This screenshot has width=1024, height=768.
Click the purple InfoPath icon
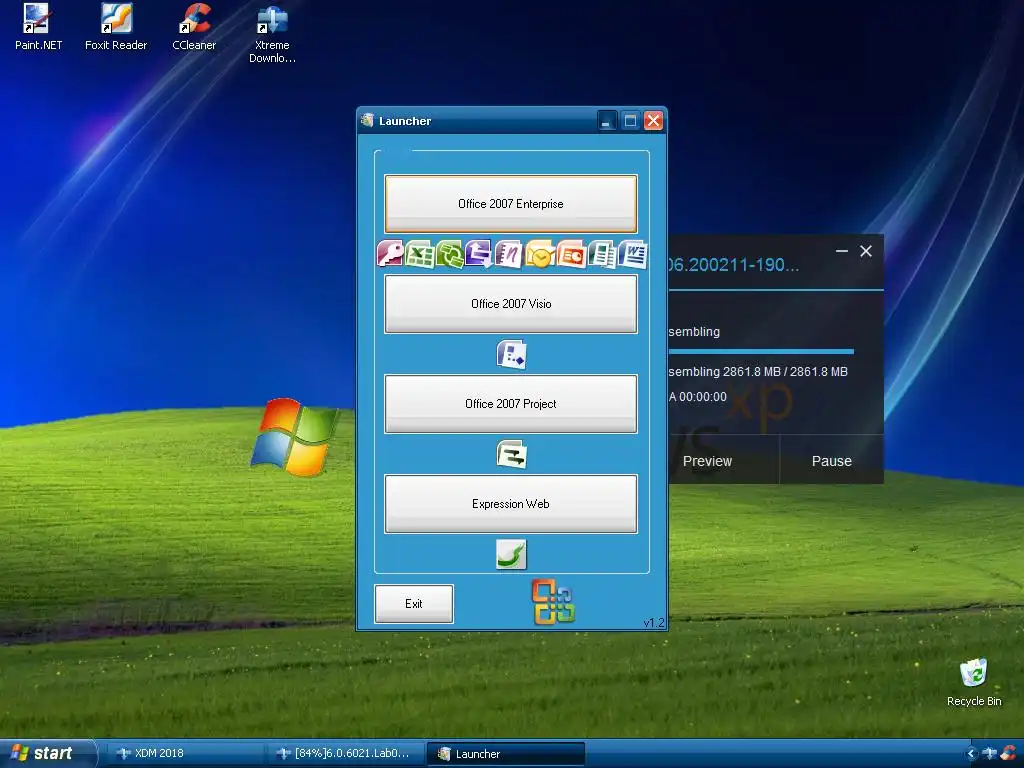click(x=479, y=254)
